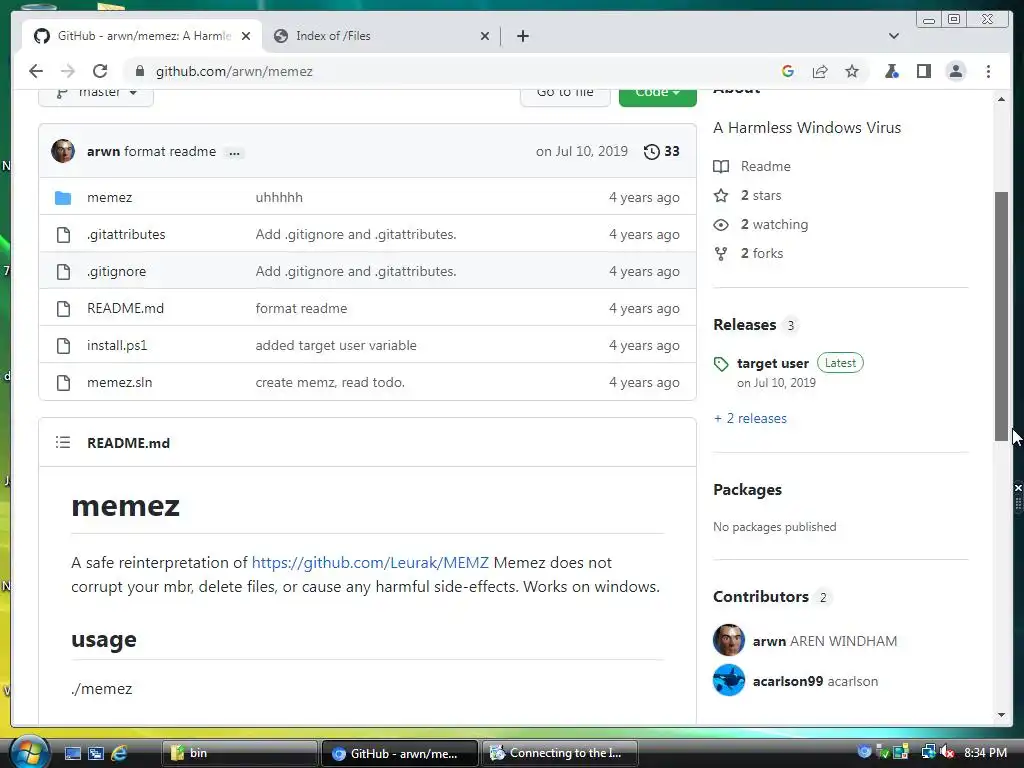Close the GitHub arwn/memez tab

246,36
